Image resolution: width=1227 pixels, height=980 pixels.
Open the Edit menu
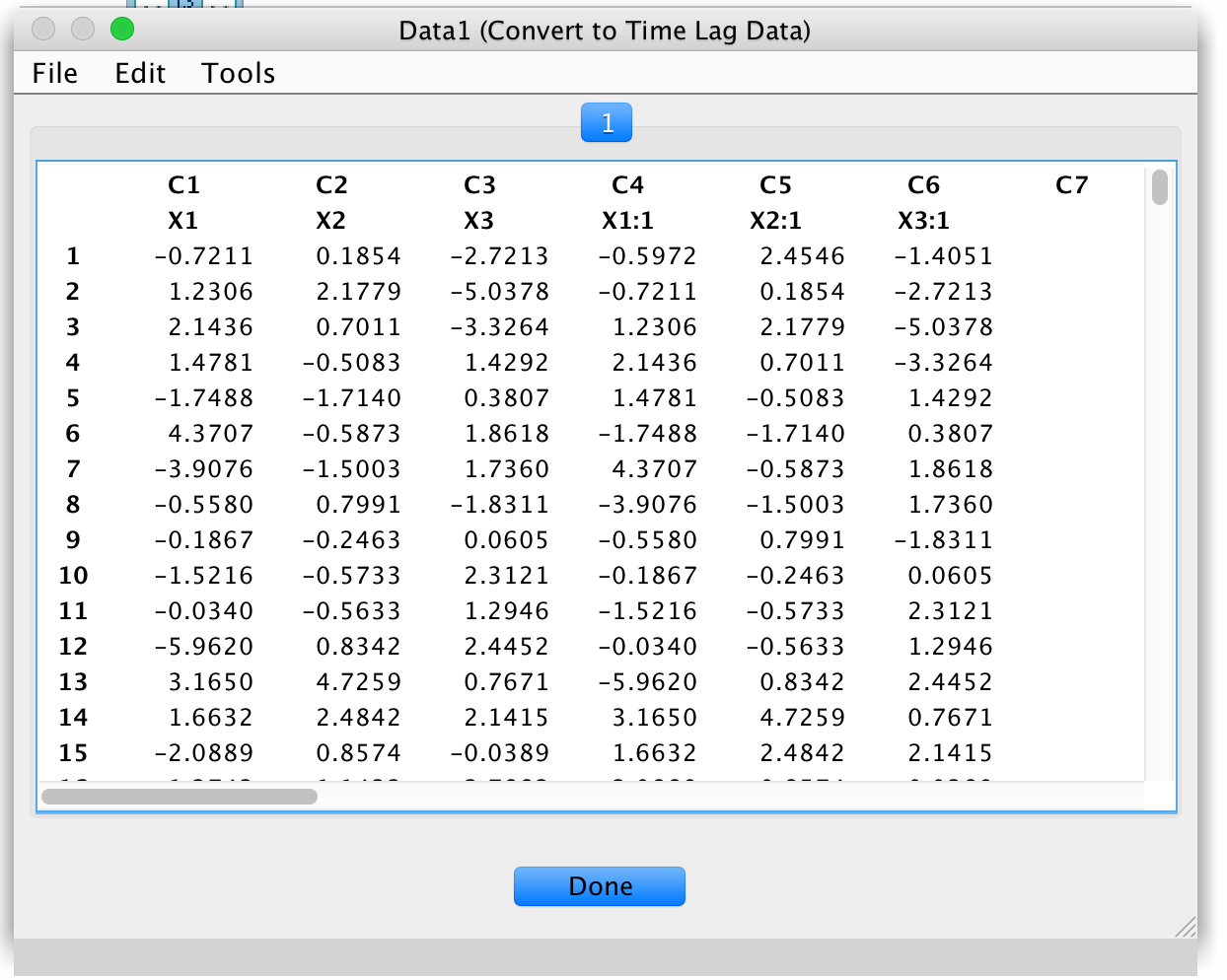(139, 72)
